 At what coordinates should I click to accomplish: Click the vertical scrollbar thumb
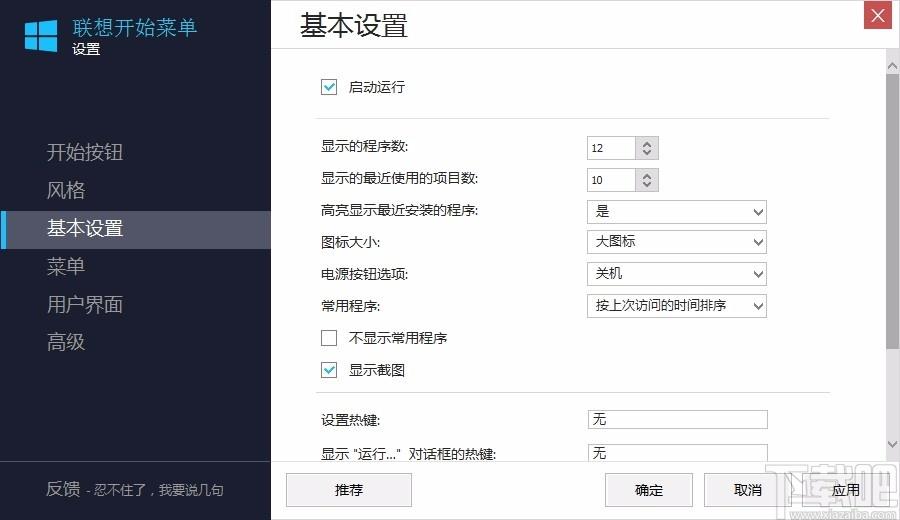(893, 211)
